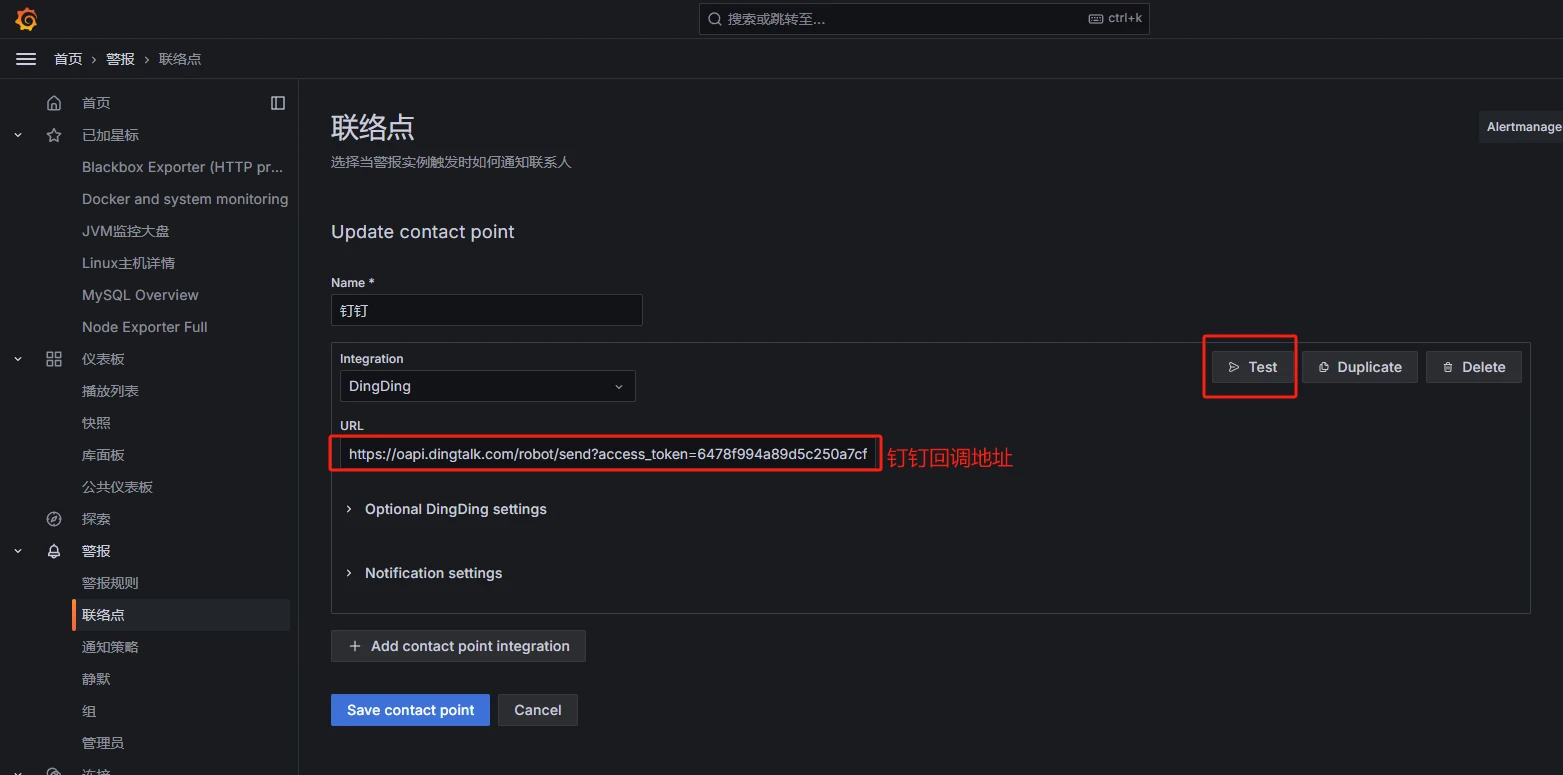Click the search magnifier icon
Image resolution: width=1563 pixels, height=775 pixels.
tap(715, 19)
